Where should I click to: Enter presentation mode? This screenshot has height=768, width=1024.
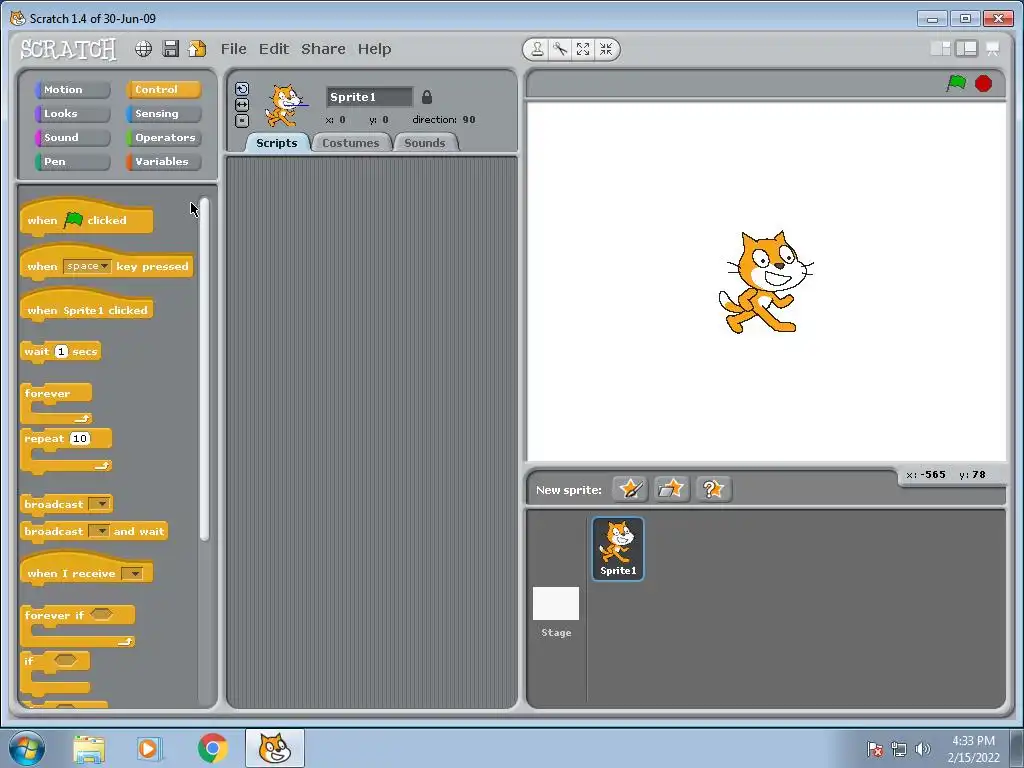coord(992,49)
